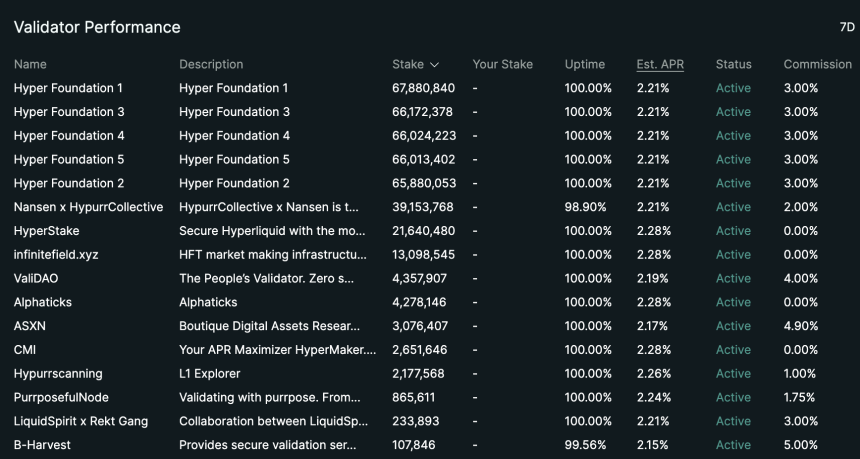
Task: Select CMI validator row
Action: pyautogui.click(x=430, y=349)
